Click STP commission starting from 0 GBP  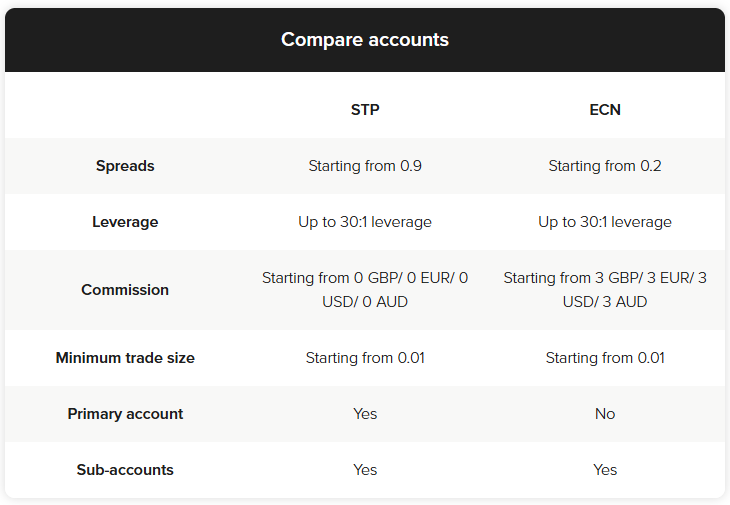coord(365,290)
